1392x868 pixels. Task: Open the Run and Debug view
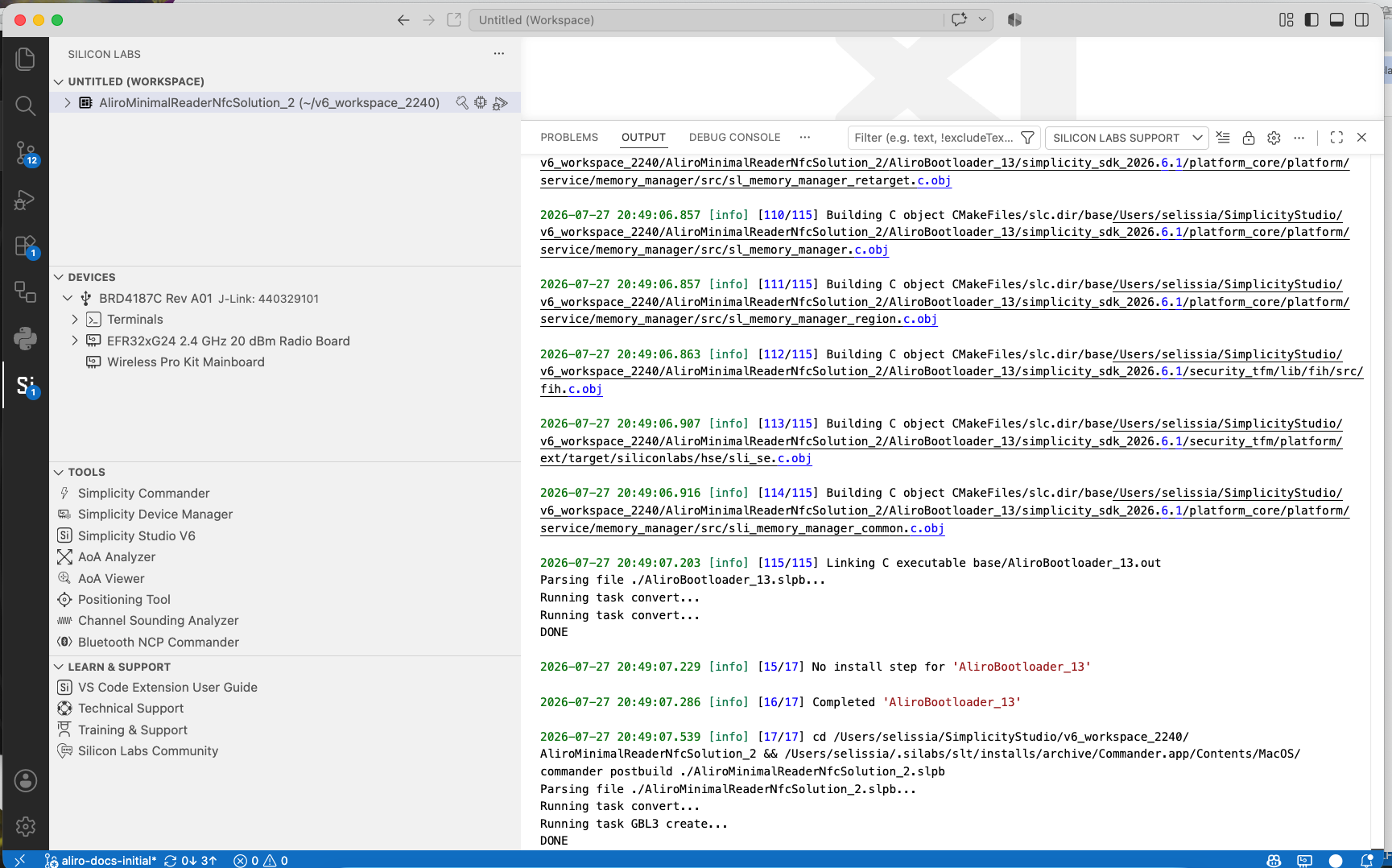[x=25, y=199]
